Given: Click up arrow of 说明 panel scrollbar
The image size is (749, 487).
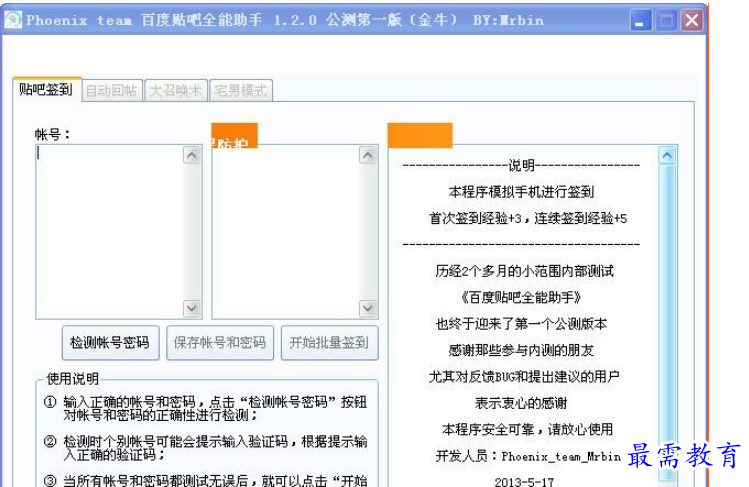Looking at the screenshot, I should click(x=667, y=155).
